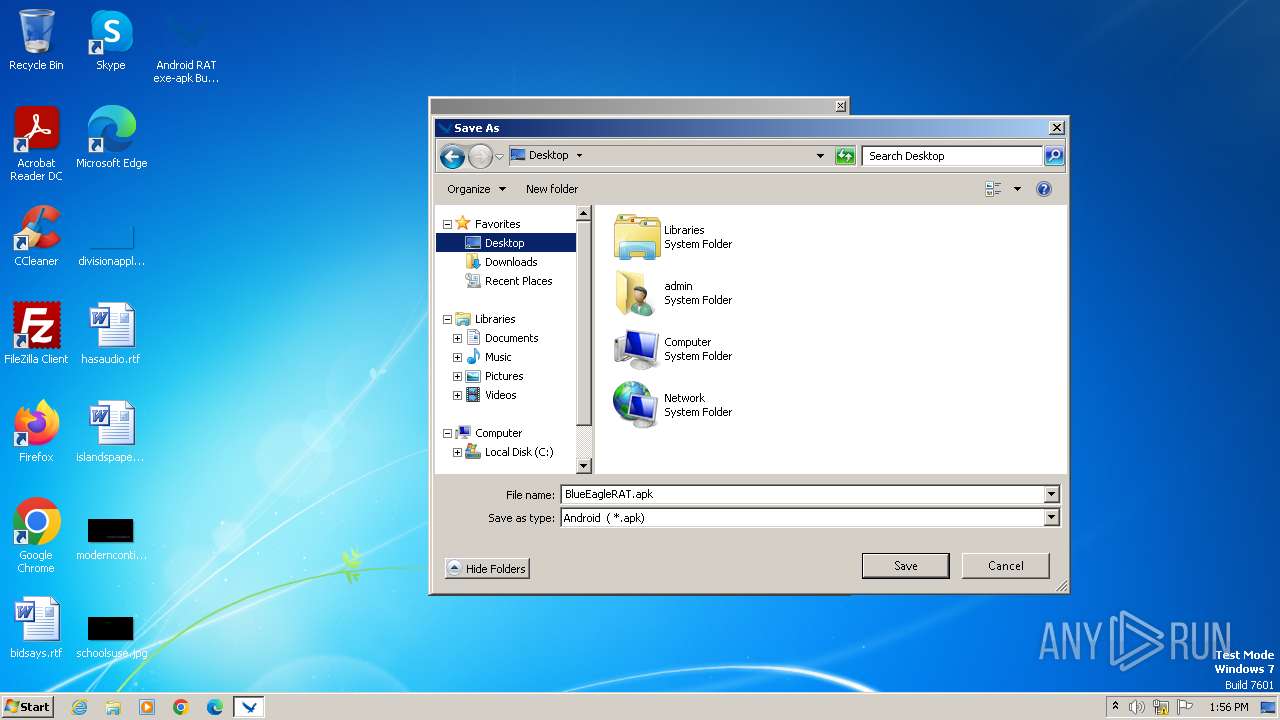
Task: Select the bidsays.rtf desktop file
Action: (x=36, y=628)
